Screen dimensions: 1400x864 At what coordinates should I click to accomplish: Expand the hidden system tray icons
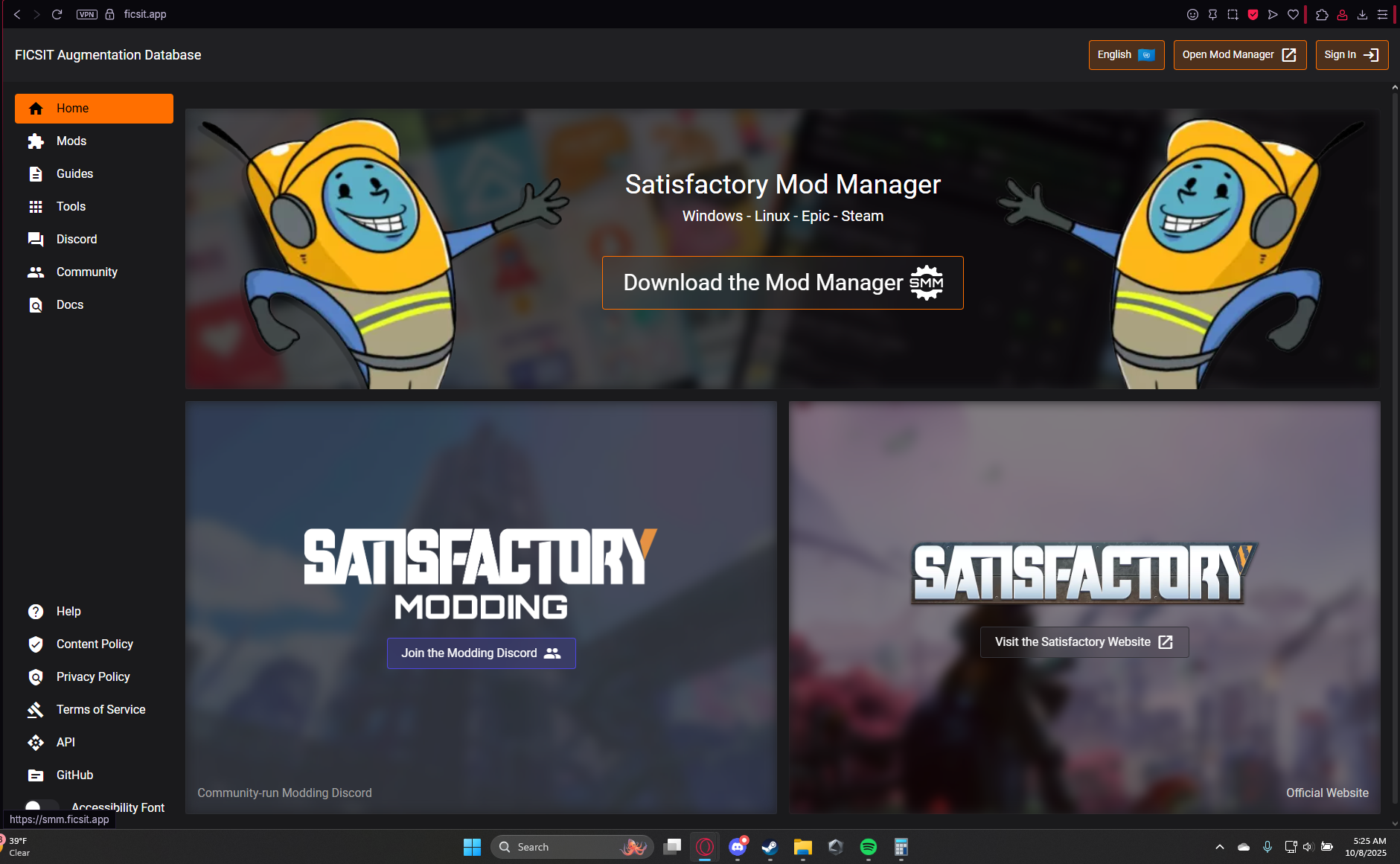coord(1220,847)
